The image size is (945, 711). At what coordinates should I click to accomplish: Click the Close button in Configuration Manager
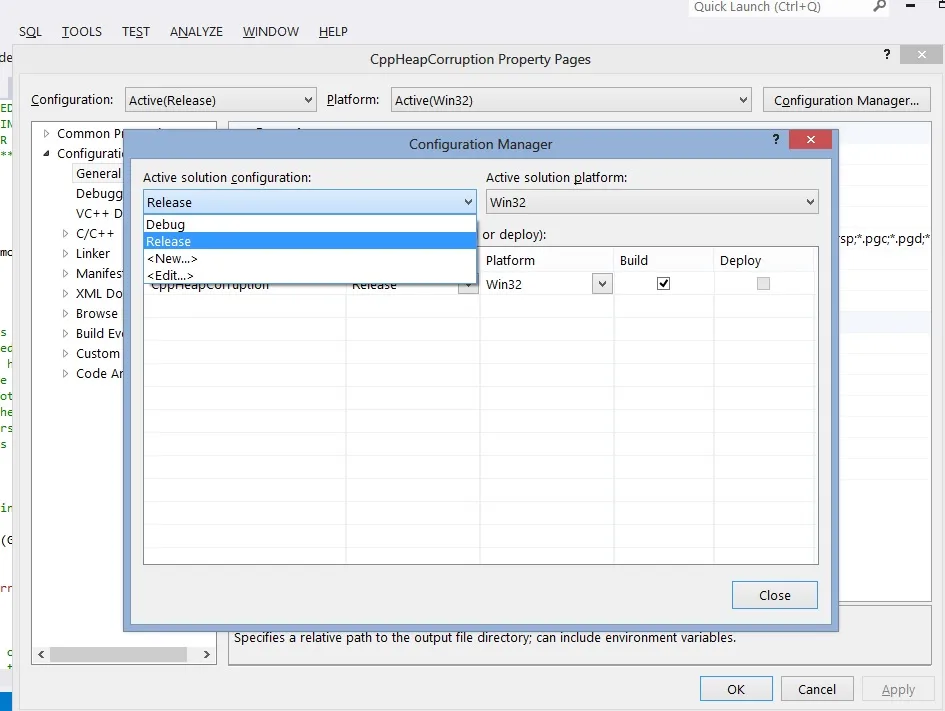point(774,595)
